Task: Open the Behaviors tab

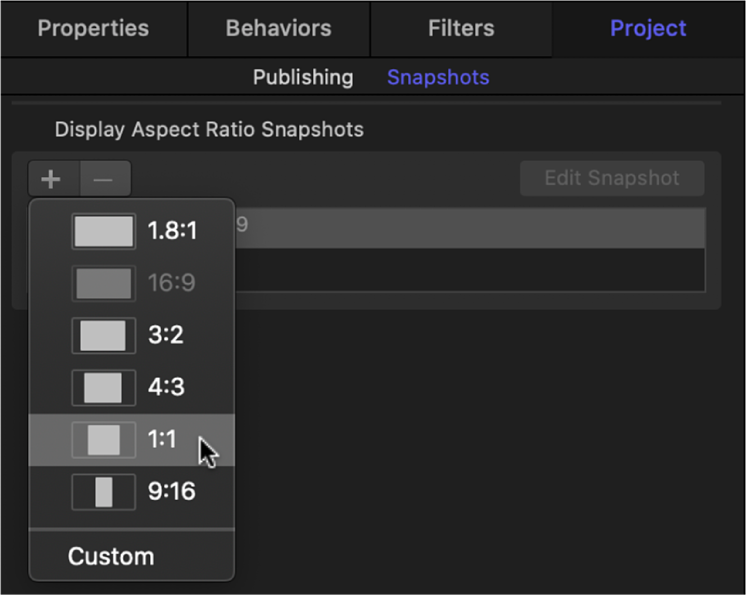Action: 279,28
